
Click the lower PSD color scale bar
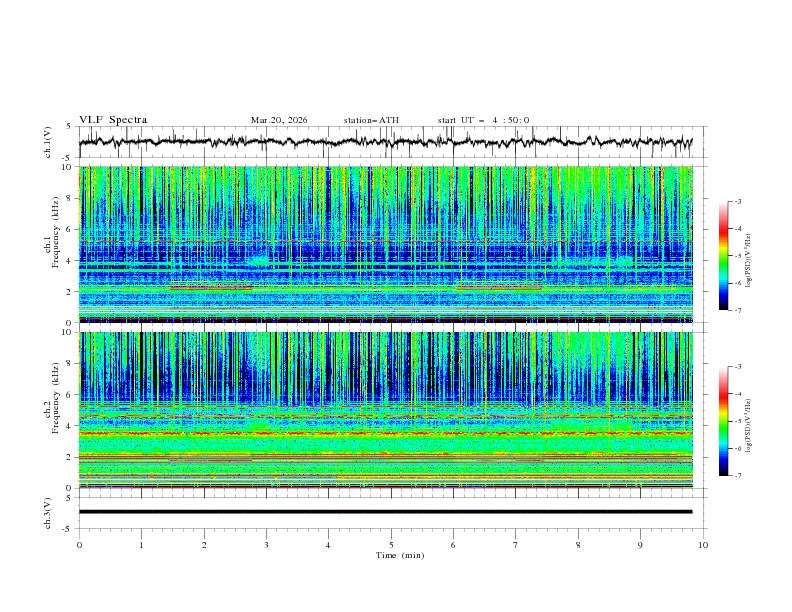723,421
